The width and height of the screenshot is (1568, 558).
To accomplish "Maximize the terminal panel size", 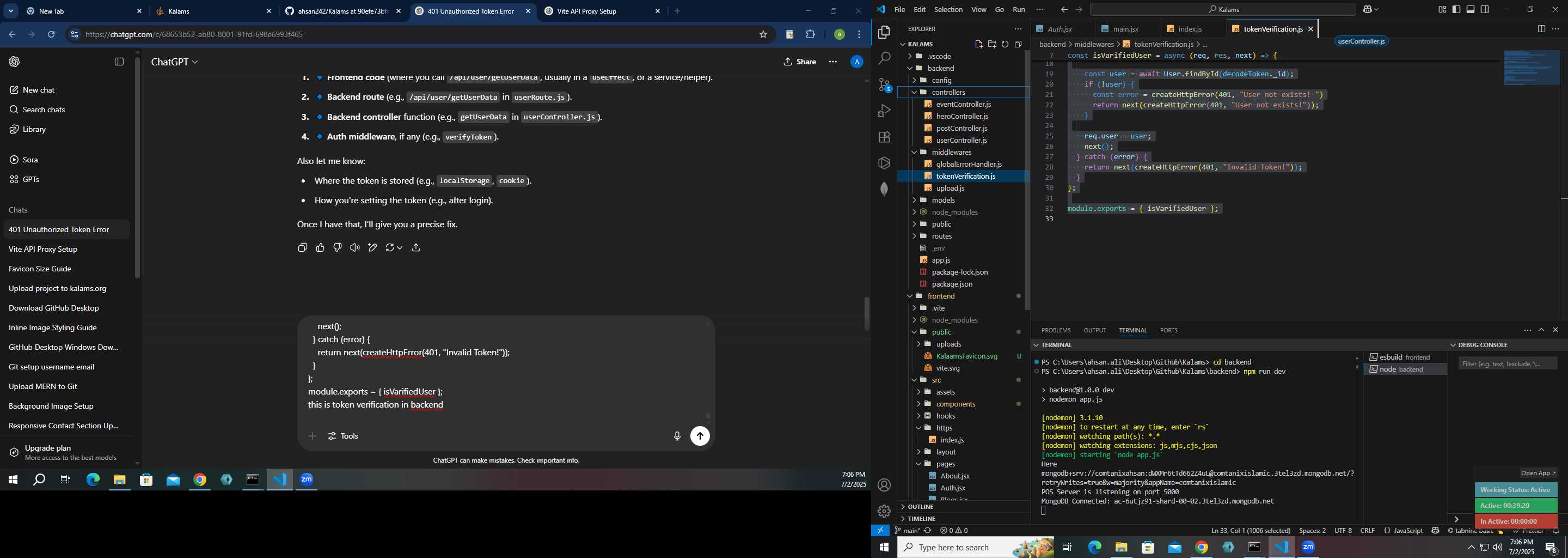I will [1541, 330].
